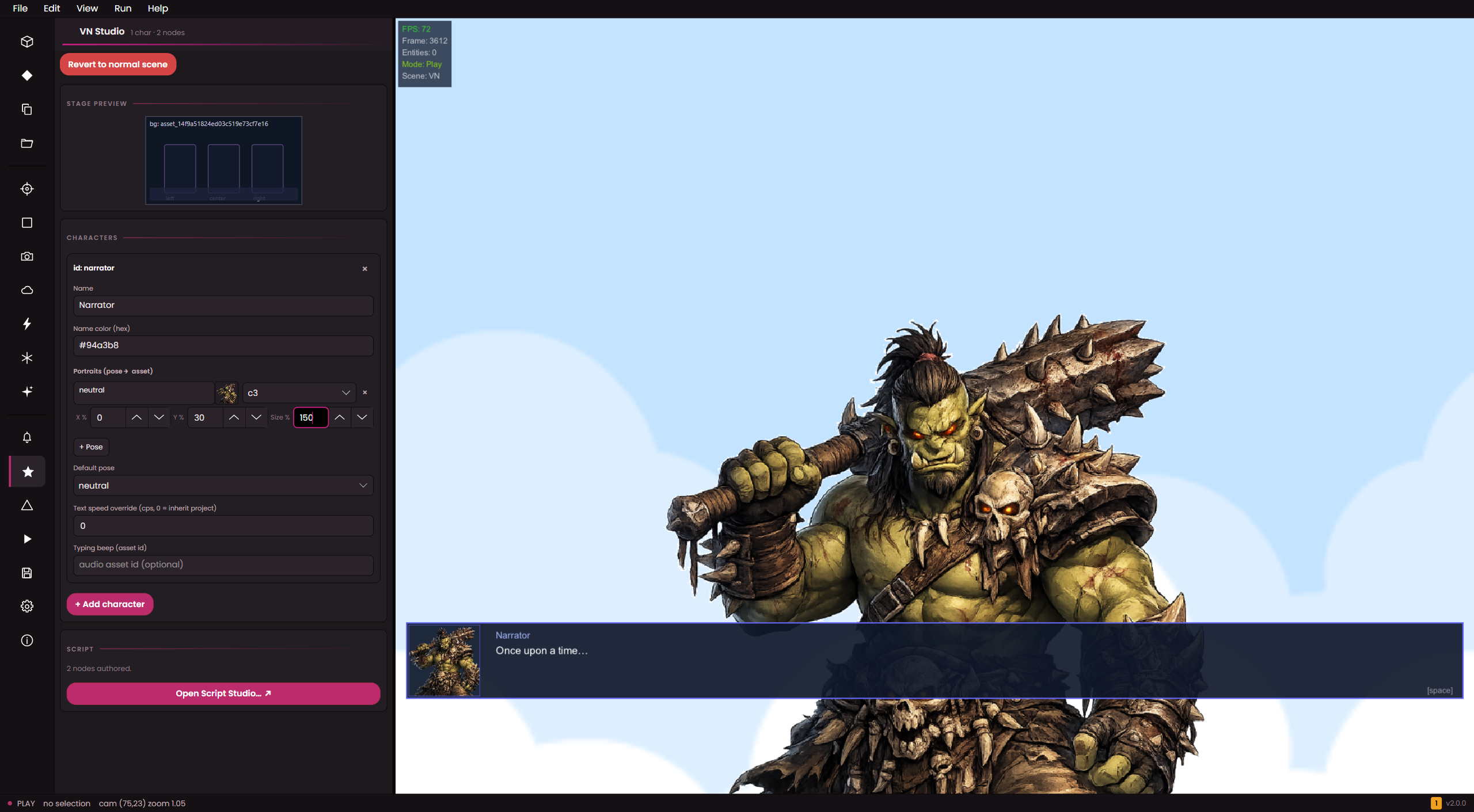Click the floppy disk save sidebar icon
1474x812 pixels.
point(27,573)
